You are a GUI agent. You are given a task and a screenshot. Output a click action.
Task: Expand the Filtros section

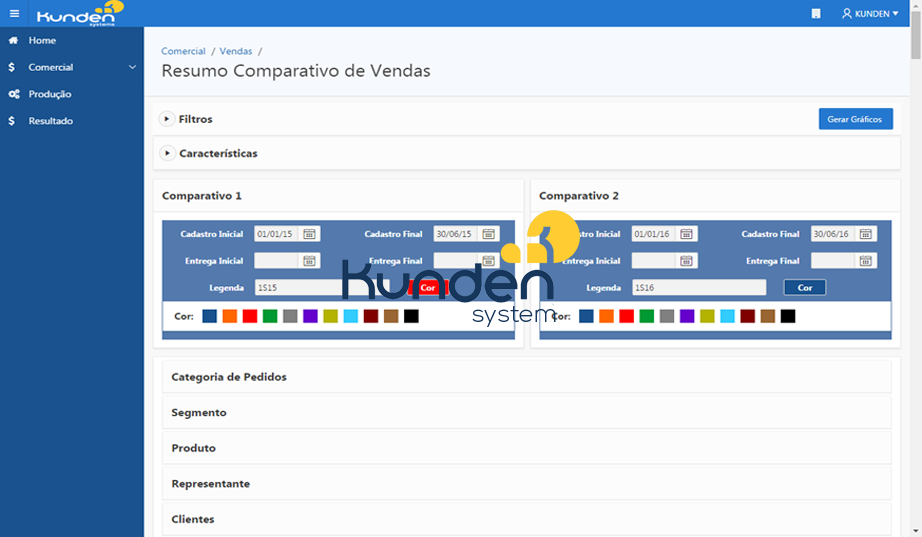click(167, 119)
